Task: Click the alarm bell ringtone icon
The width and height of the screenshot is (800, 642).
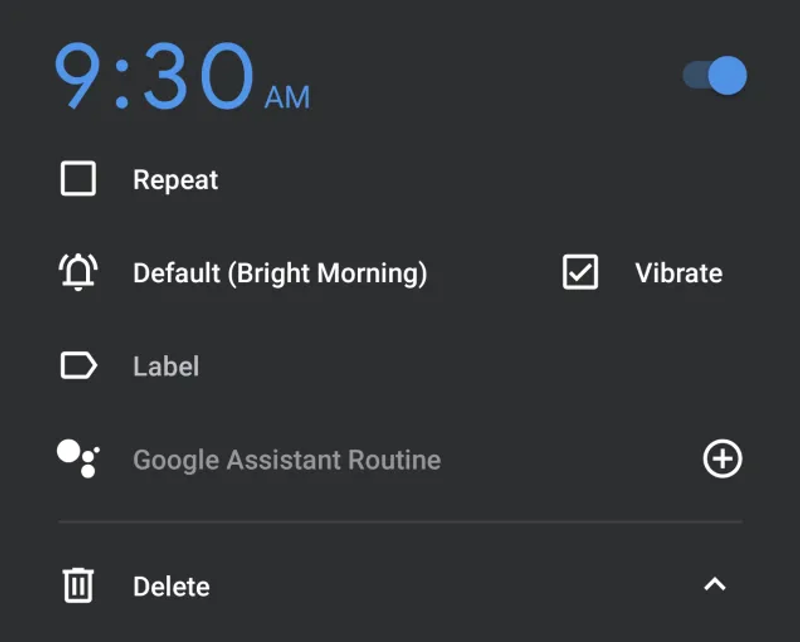Action: [78, 272]
